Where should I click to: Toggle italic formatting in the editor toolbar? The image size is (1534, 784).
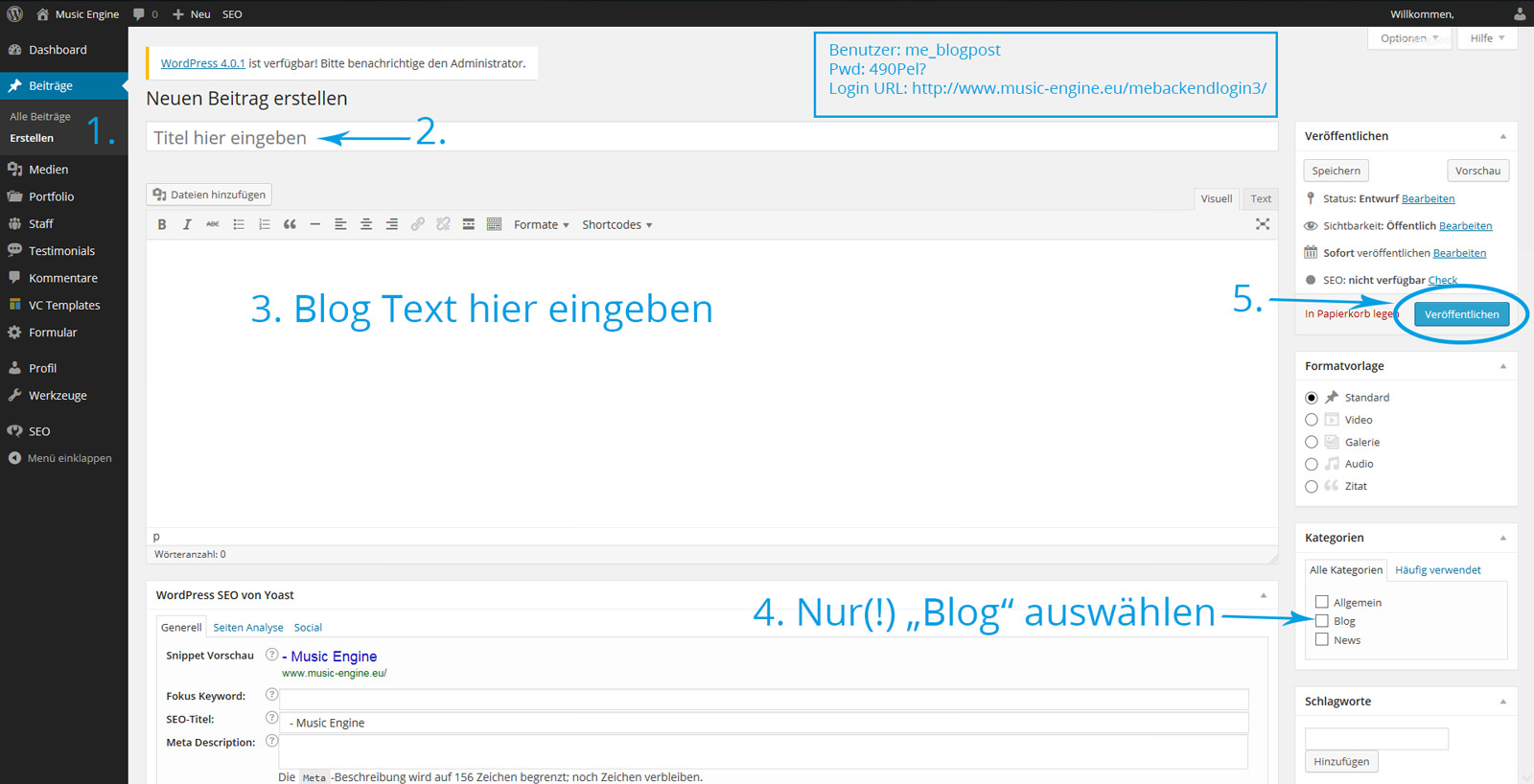tap(187, 224)
